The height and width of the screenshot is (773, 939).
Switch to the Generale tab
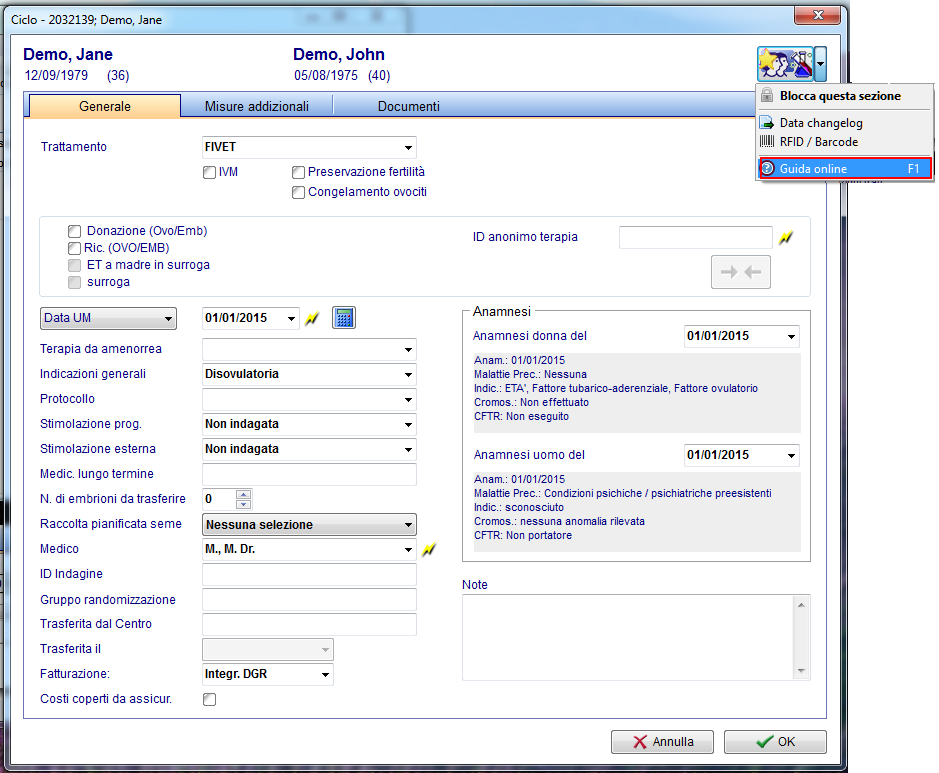(105, 107)
